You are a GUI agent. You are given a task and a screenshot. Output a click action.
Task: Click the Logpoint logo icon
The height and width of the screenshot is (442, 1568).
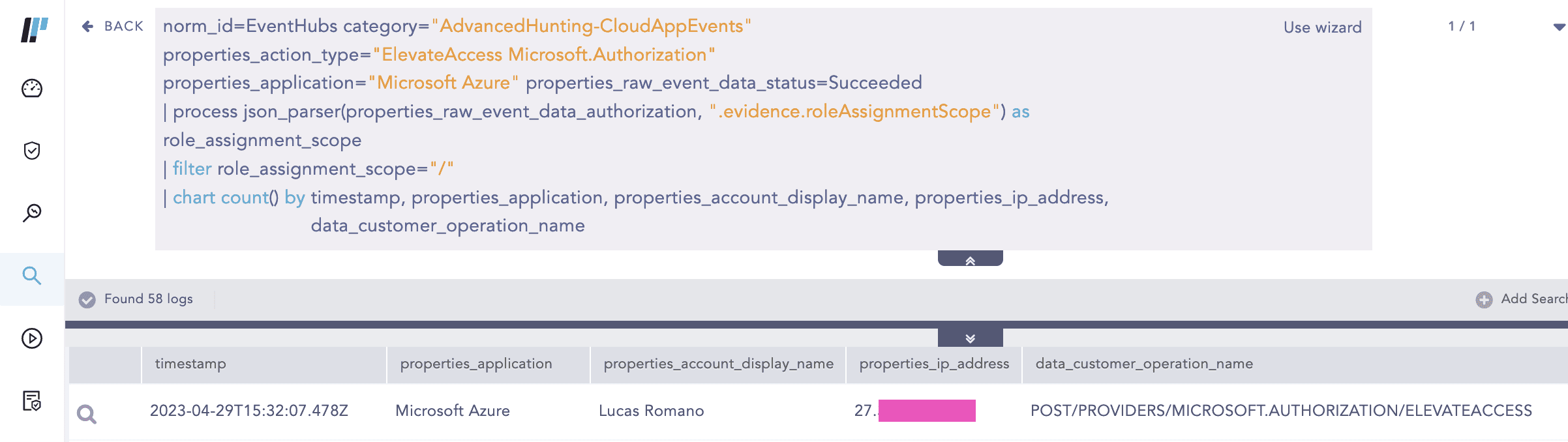(x=34, y=29)
